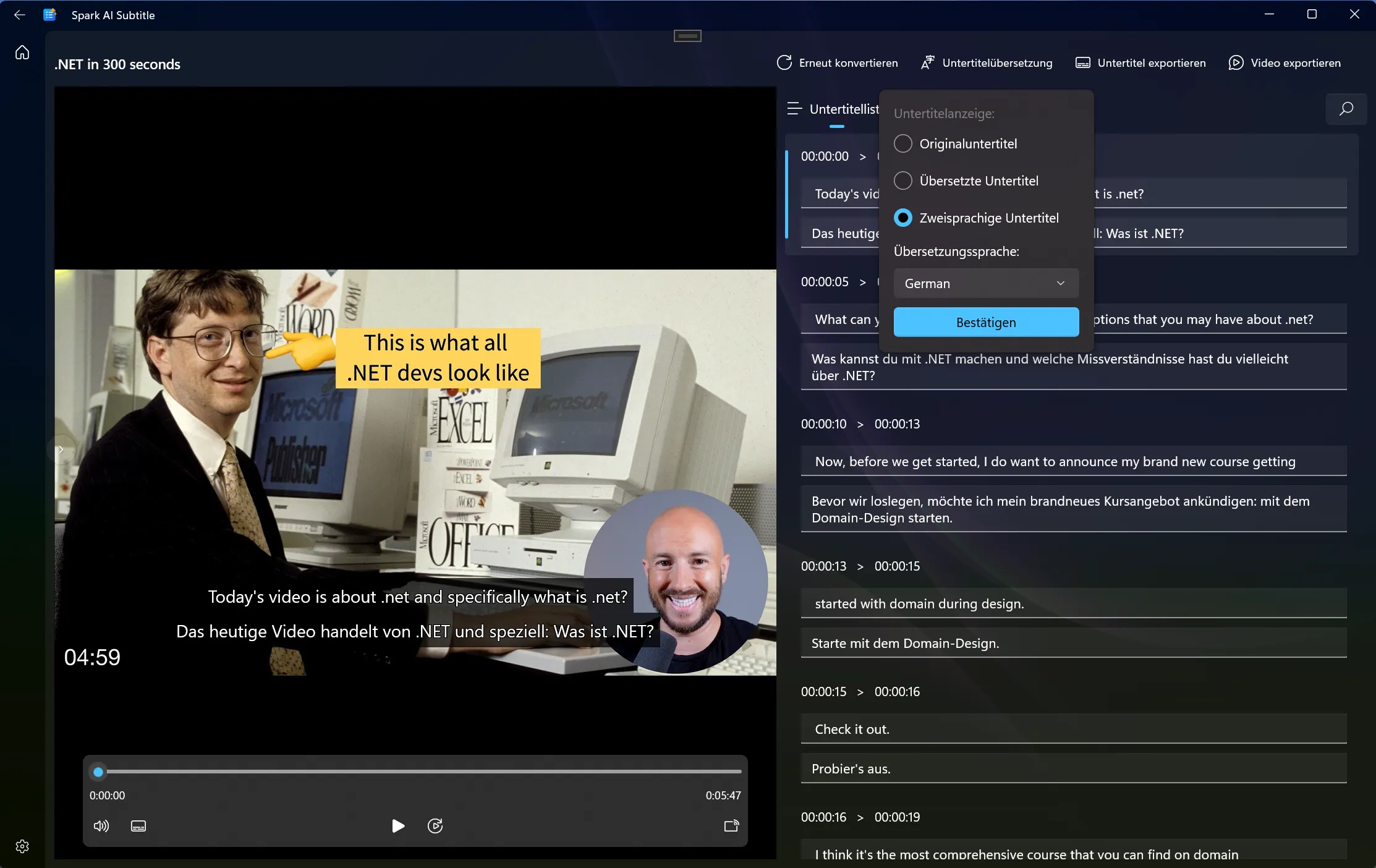Viewport: 1376px width, 868px height.
Task: Click the "Check it out." subtitle text field
Action: click(x=1073, y=730)
